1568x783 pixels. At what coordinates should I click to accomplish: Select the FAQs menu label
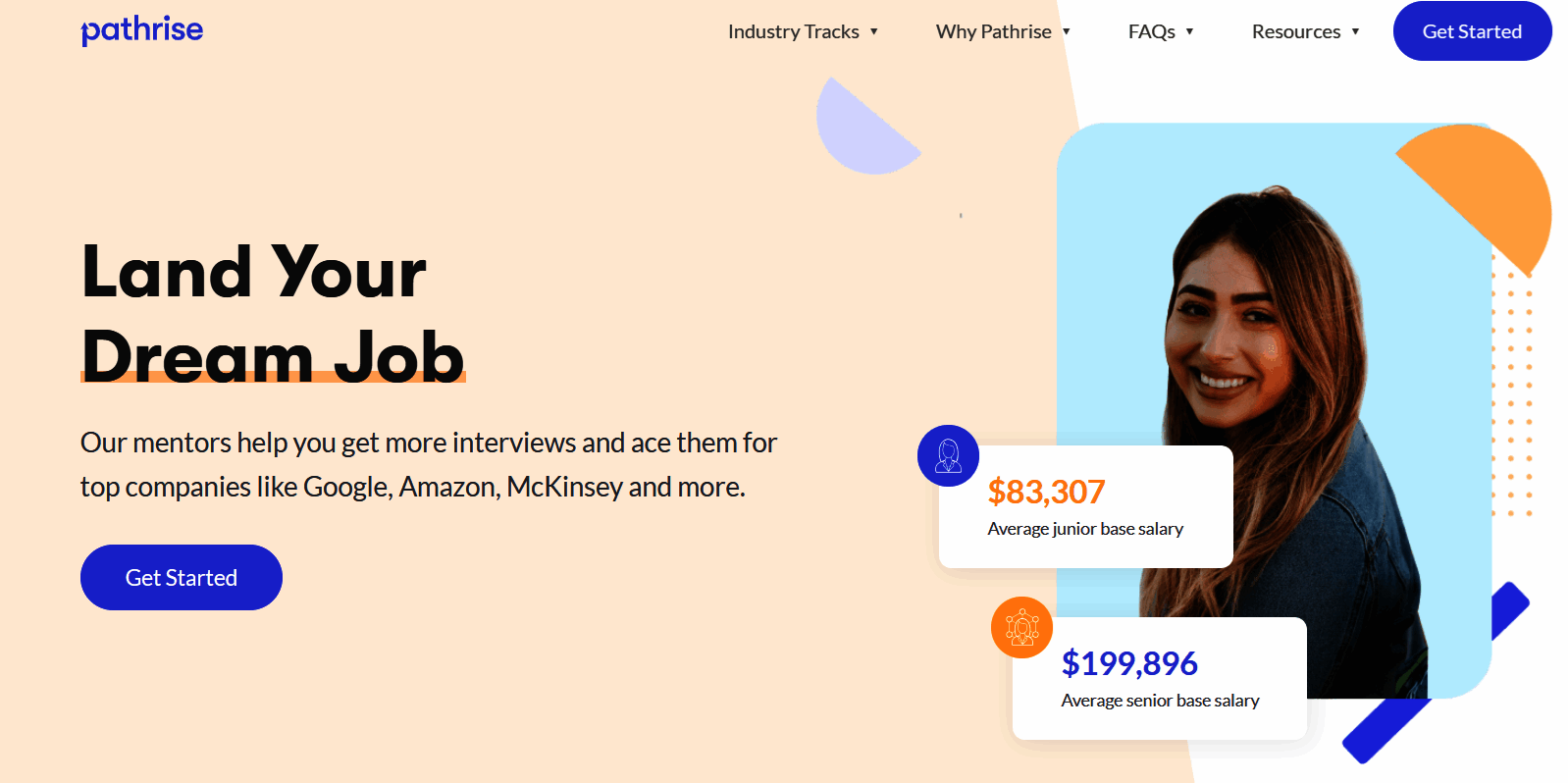[1151, 31]
